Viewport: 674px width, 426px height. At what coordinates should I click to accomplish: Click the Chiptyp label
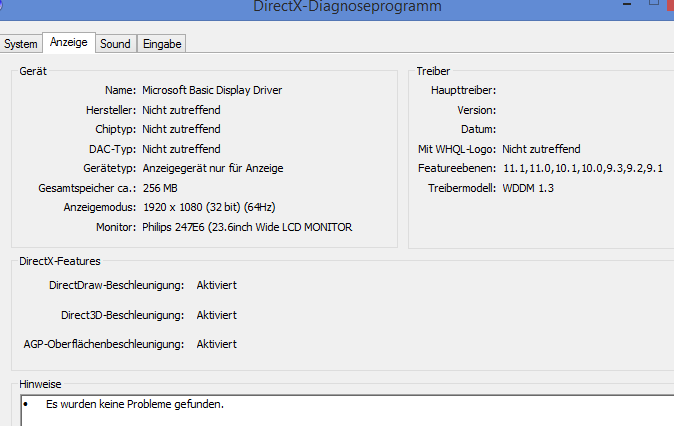point(116,129)
